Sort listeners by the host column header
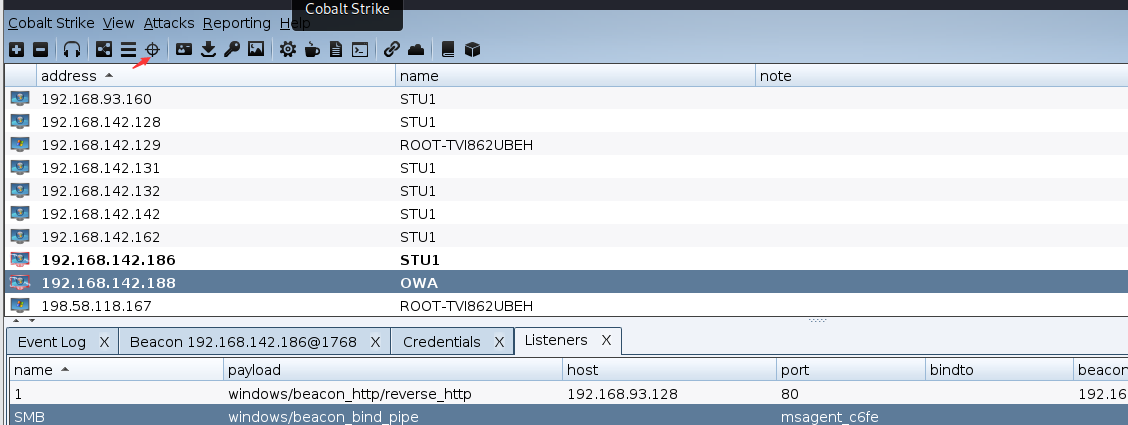 click(670, 370)
